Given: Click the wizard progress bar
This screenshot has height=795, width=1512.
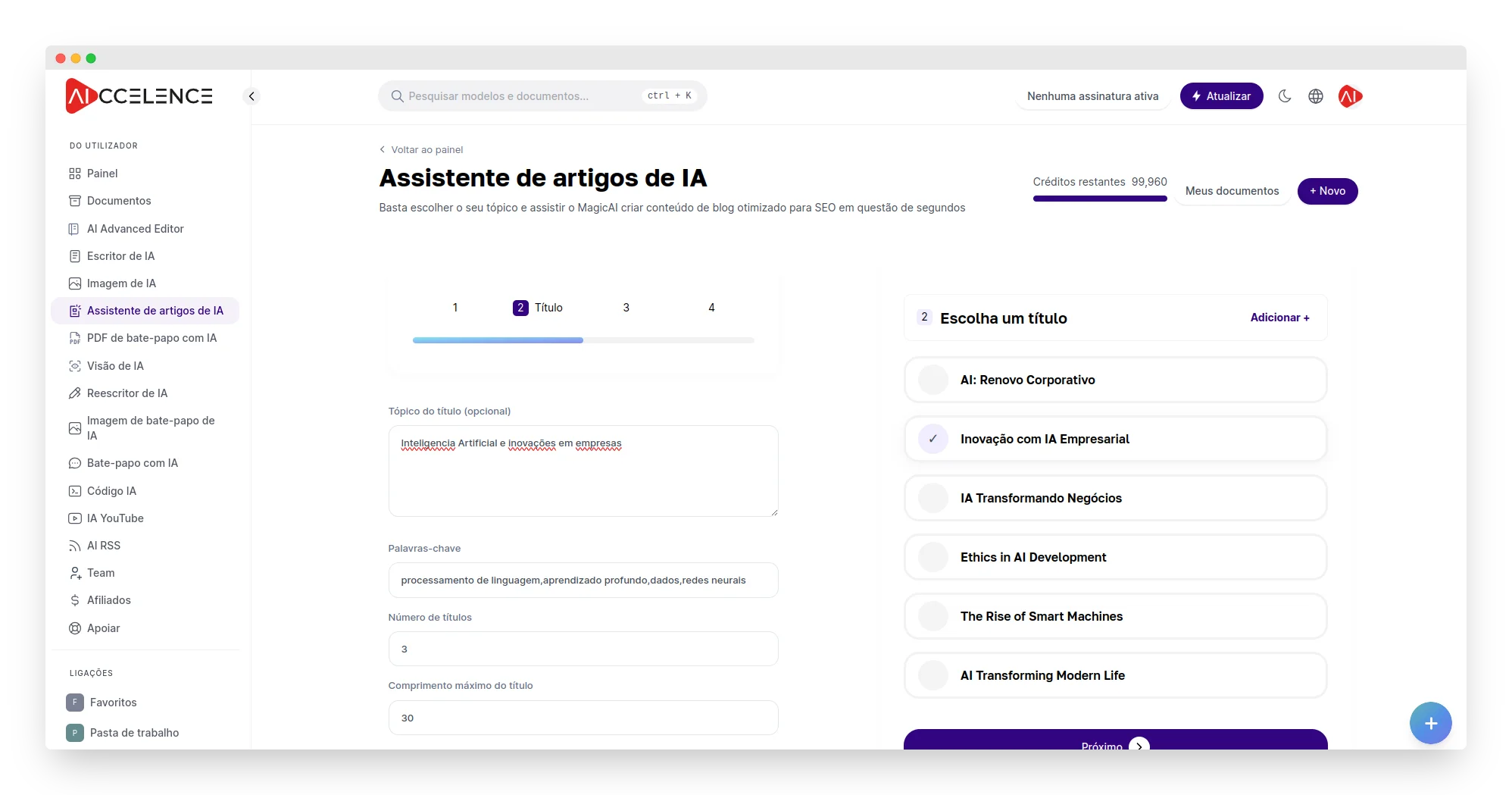Looking at the screenshot, I should pos(583,340).
